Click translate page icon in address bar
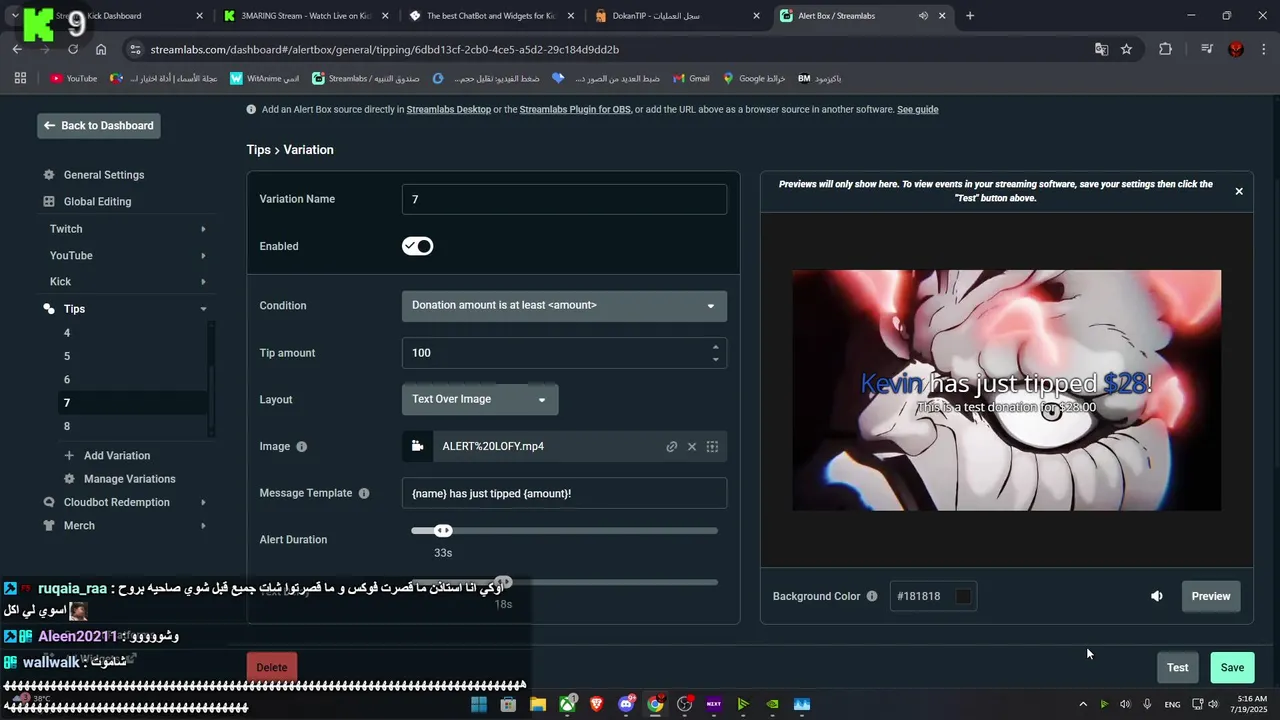 click(1101, 49)
